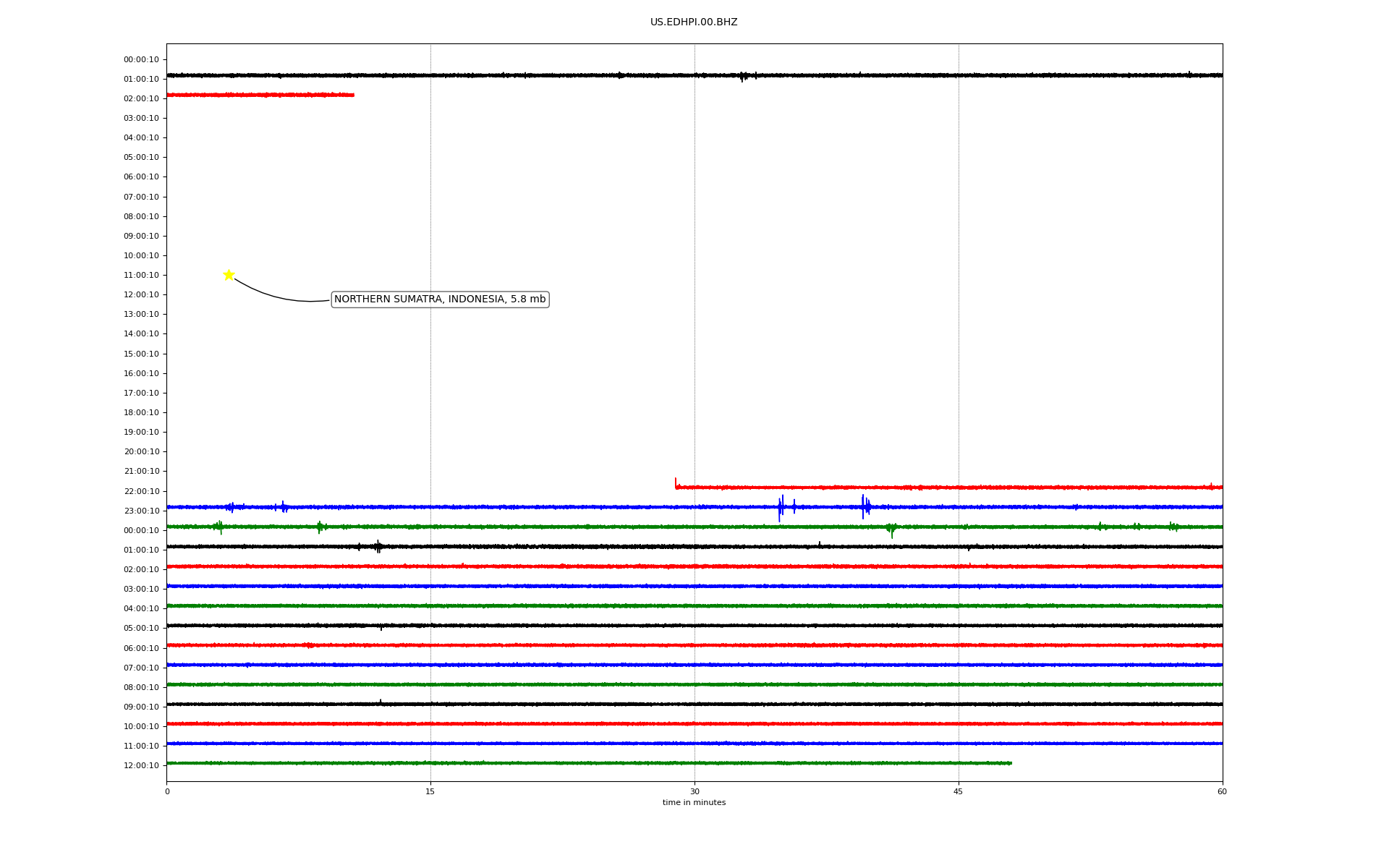This screenshot has height=868, width=1389.
Task: Click the red trace start spike near minute 29
Action: click(676, 483)
